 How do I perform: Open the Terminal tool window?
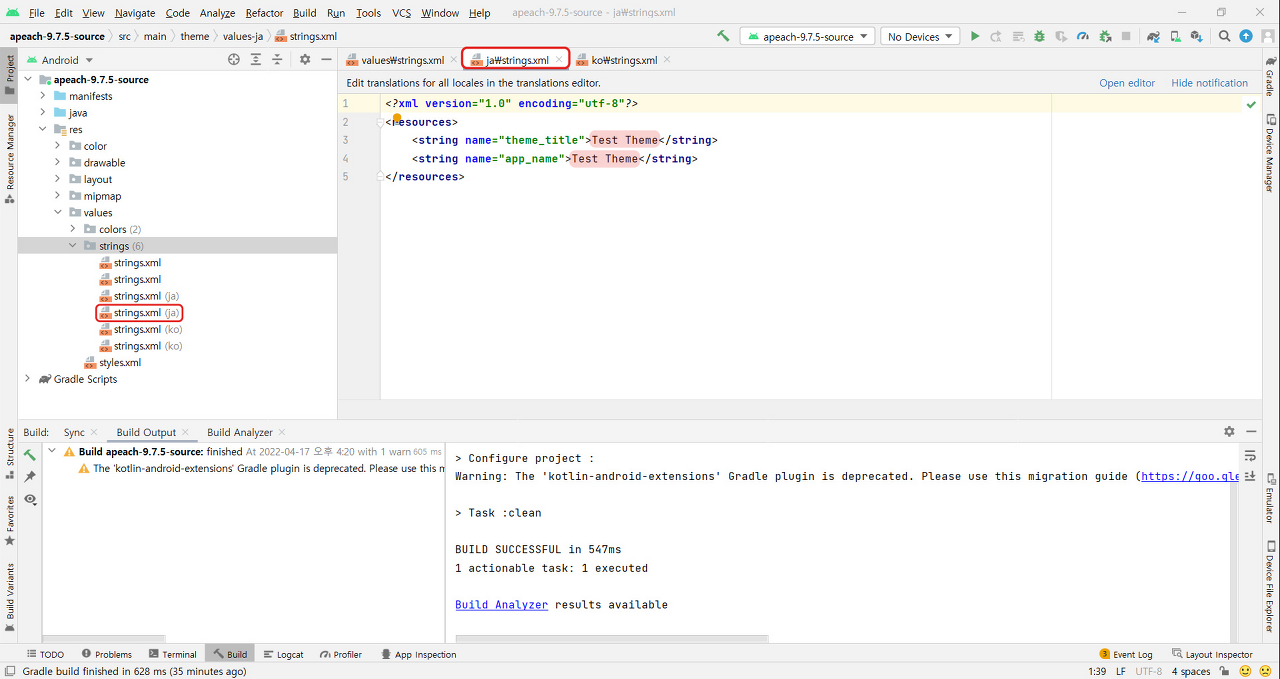[172, 654]
